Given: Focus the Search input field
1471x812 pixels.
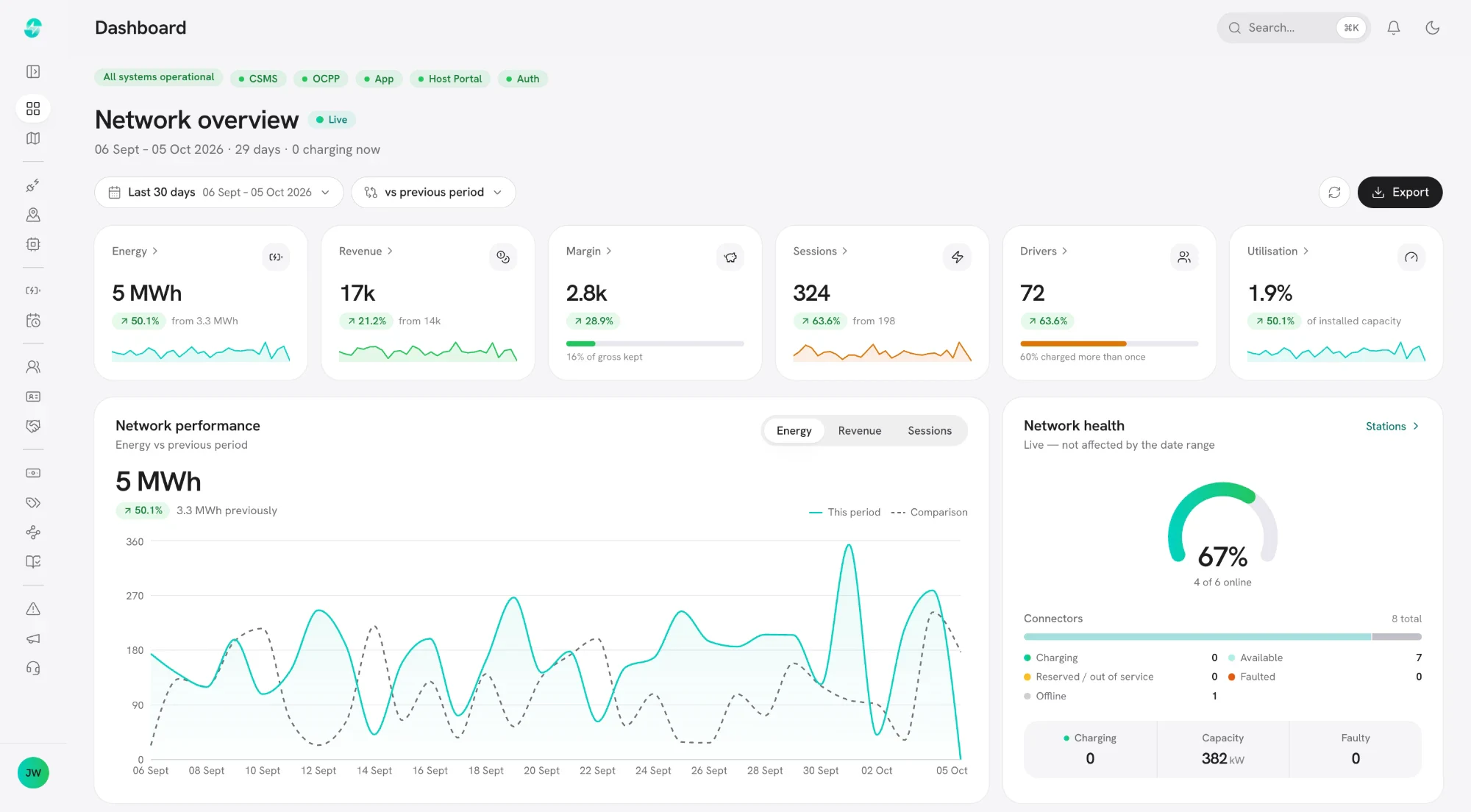Looking at the screenshot, I should pyautogui.click(x=1293, y=28).
